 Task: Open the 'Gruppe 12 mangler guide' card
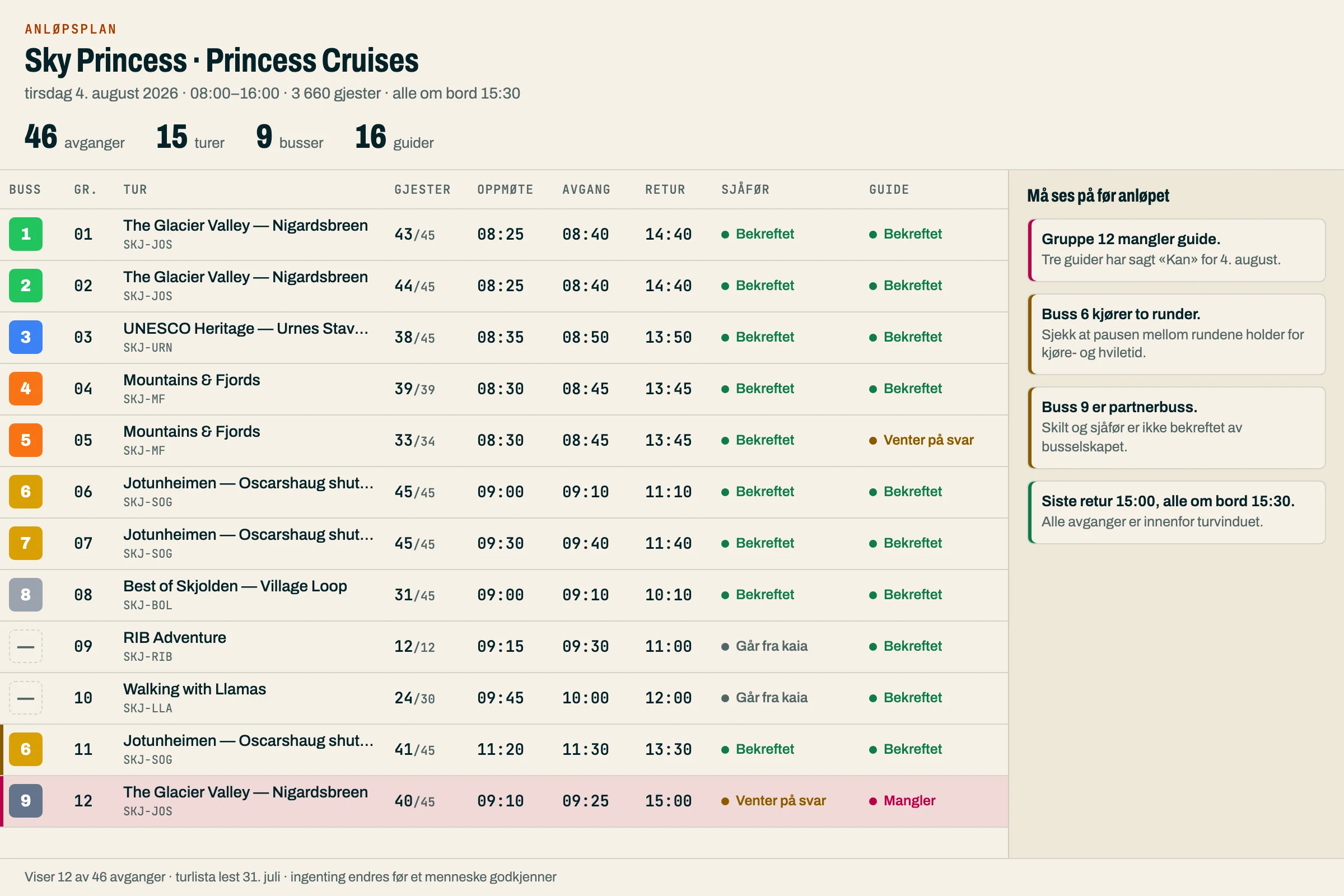(1176, 250)
